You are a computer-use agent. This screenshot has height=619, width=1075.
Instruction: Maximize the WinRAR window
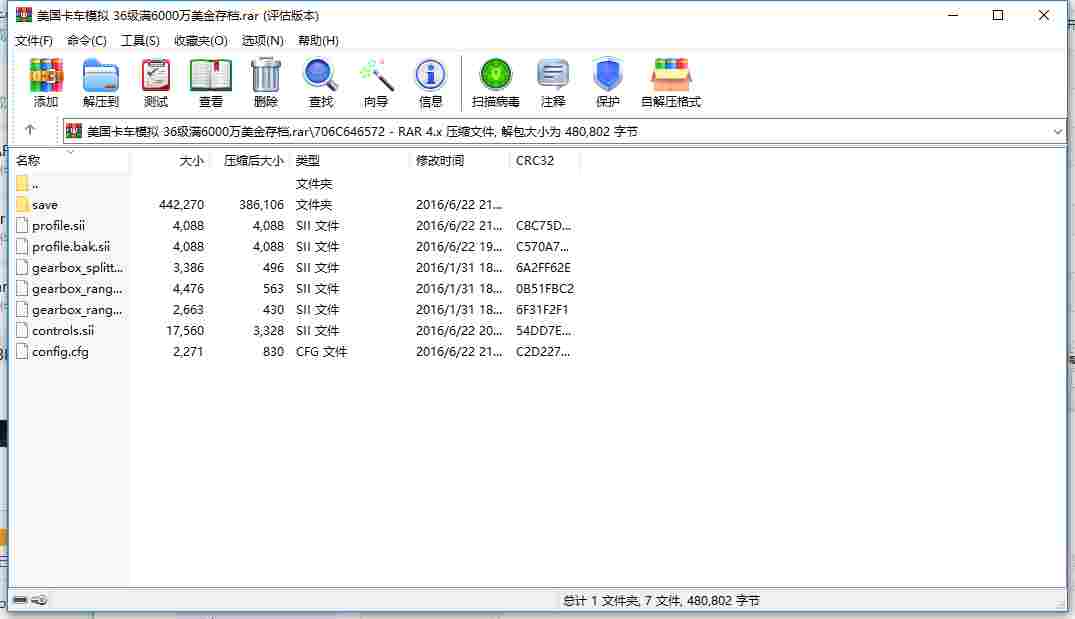(998, 15)
